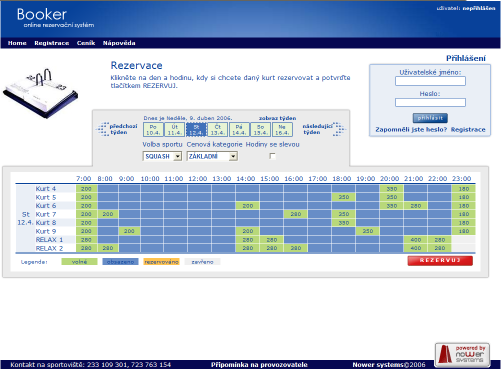Select the Po 10.4. day tab
This screenshot has height=369, width=501.
pyautogui.click(x=153, y=130)
